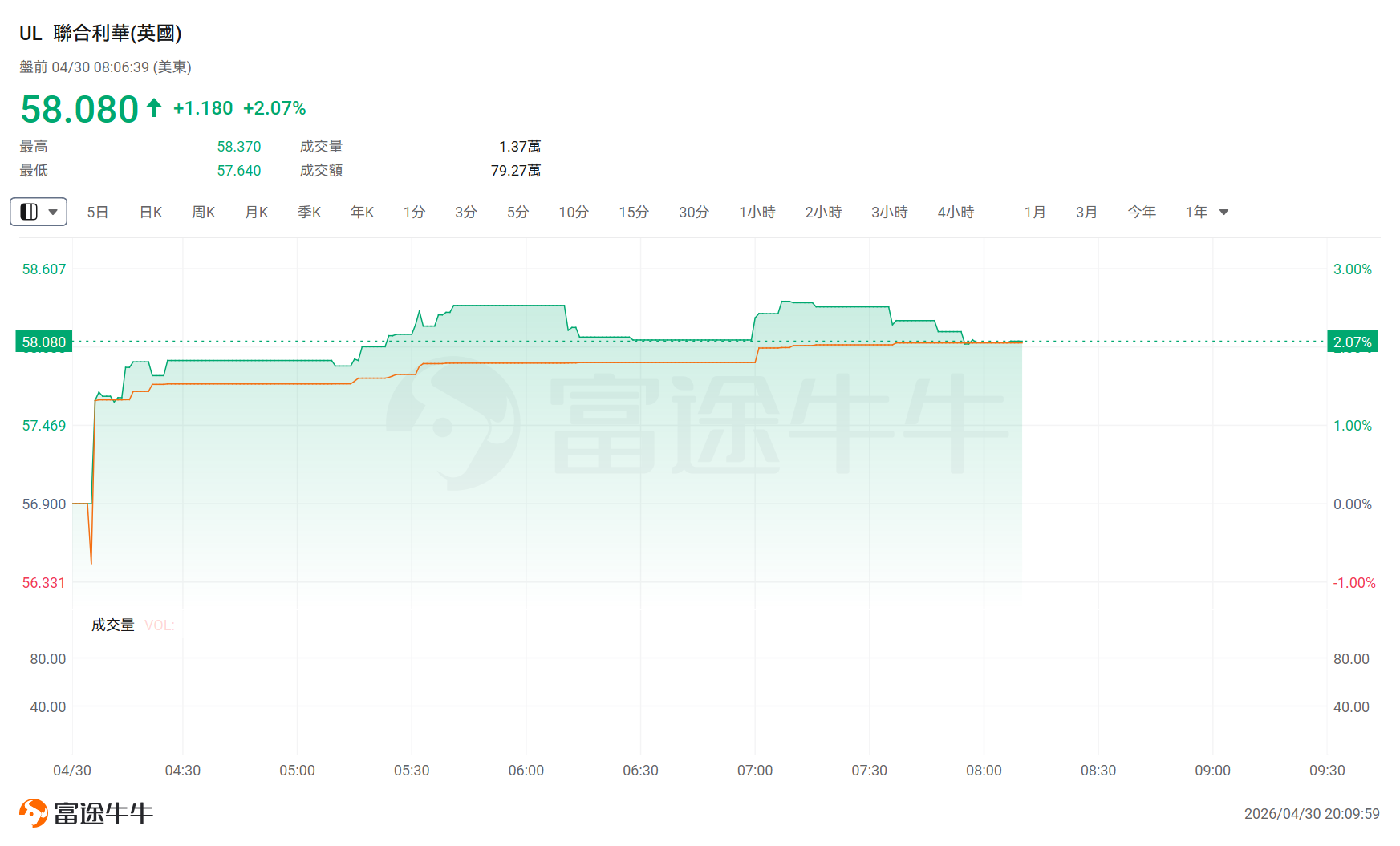Switch to 日K candlestick view
This screenshot has width=1400, height=846.
coord(151,213)
